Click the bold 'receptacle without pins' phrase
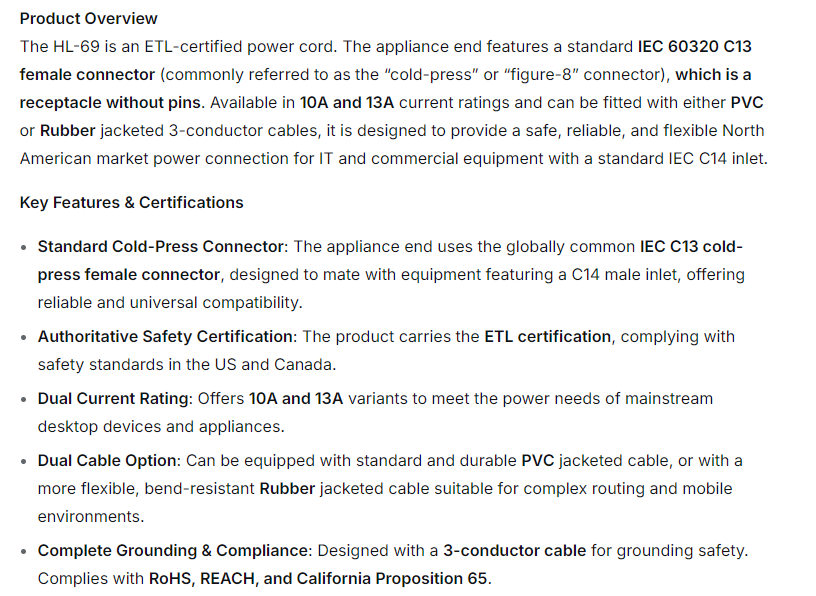 click(x=110, y=102)
